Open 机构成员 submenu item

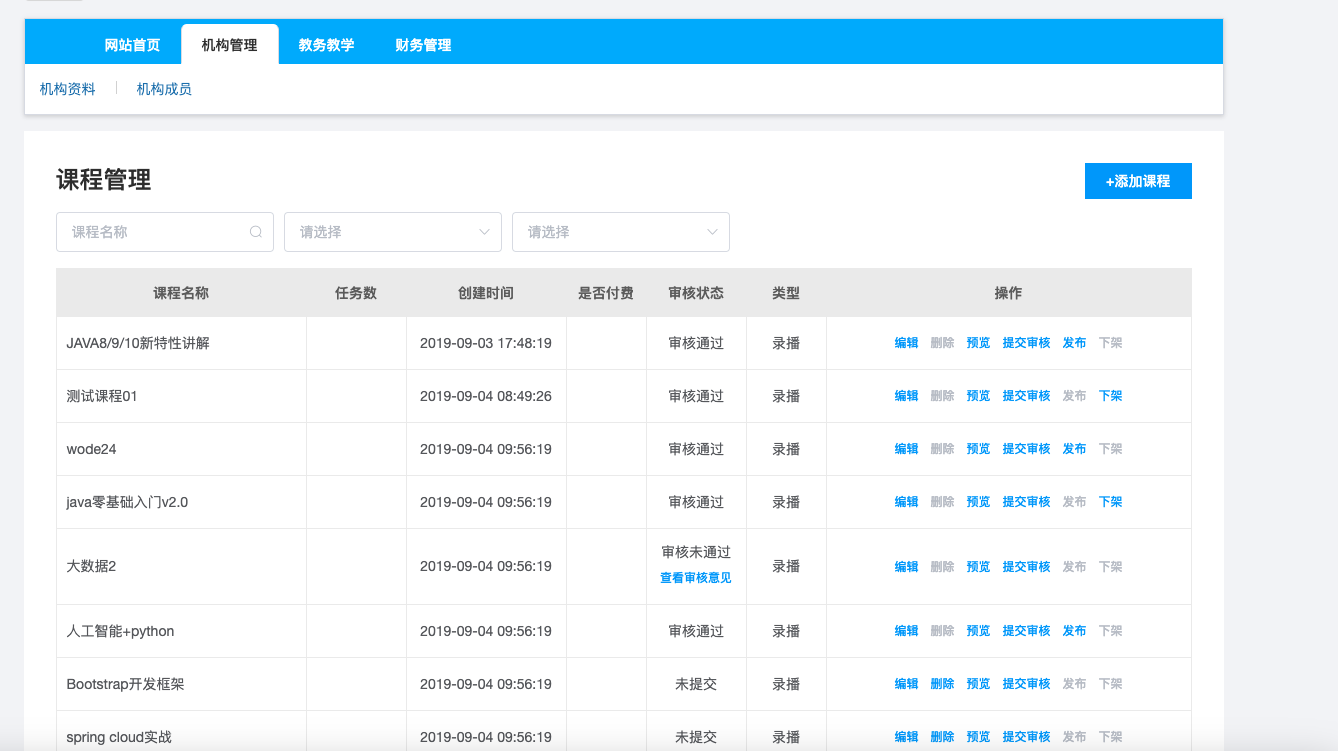[x=164, y=89]
